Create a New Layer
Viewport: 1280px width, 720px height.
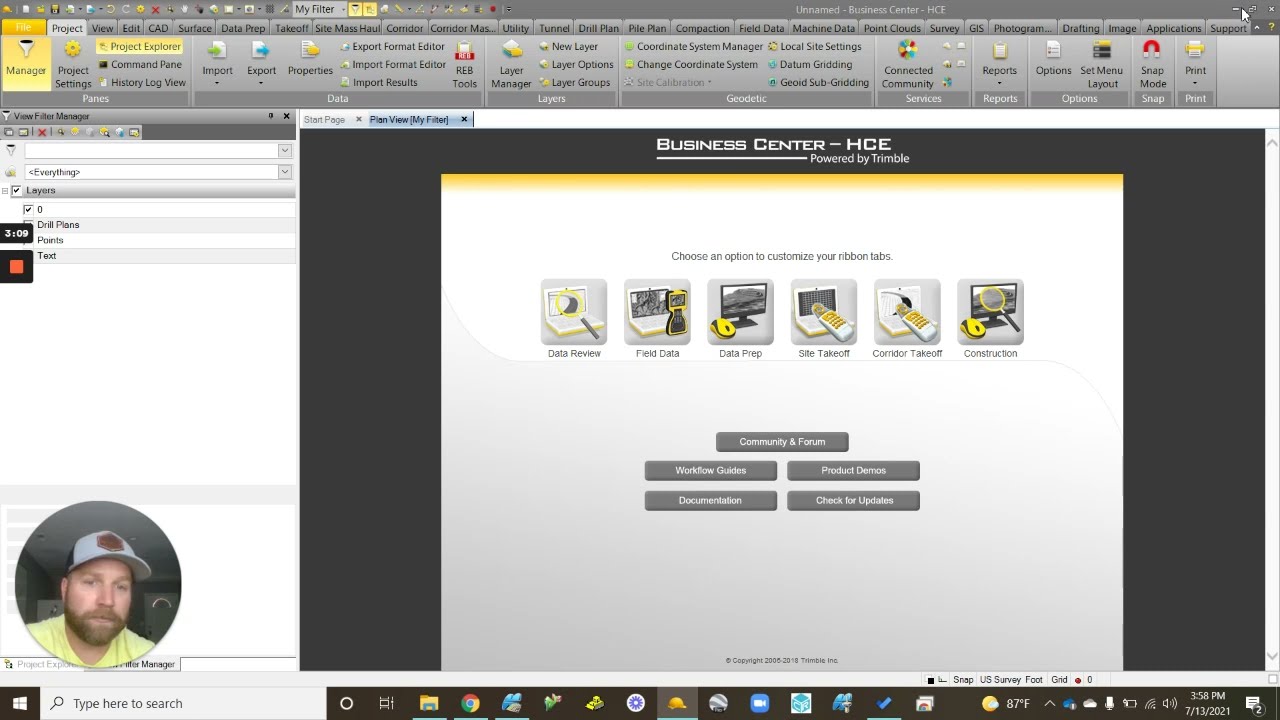click(x=568, y=46)
